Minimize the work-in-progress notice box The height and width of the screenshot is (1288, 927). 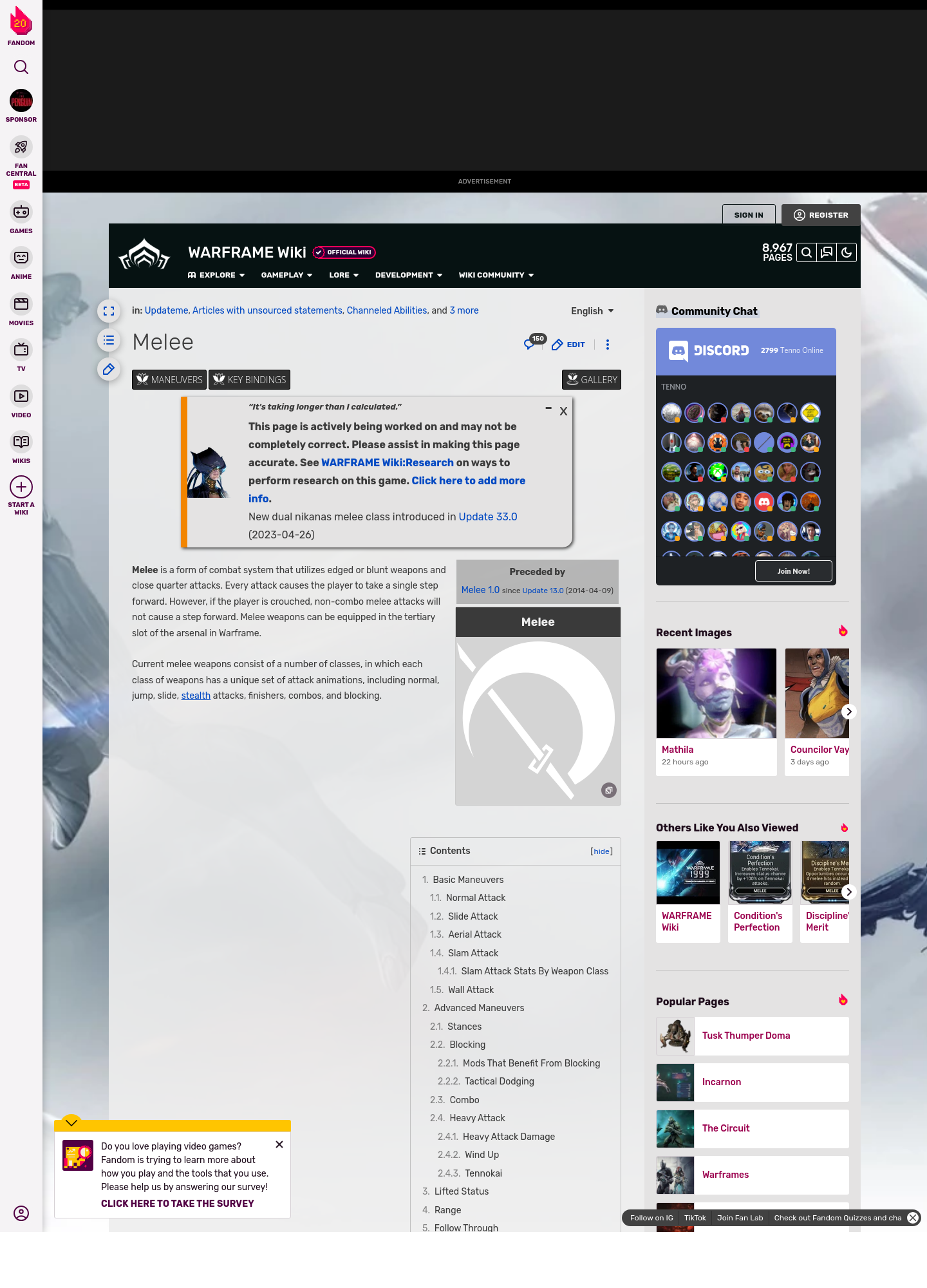[x=548, y=408]
